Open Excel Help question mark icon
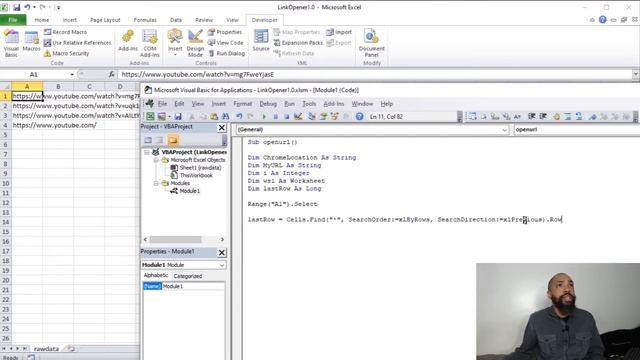This screenshot has height=360, width=640. click(602, 20)
